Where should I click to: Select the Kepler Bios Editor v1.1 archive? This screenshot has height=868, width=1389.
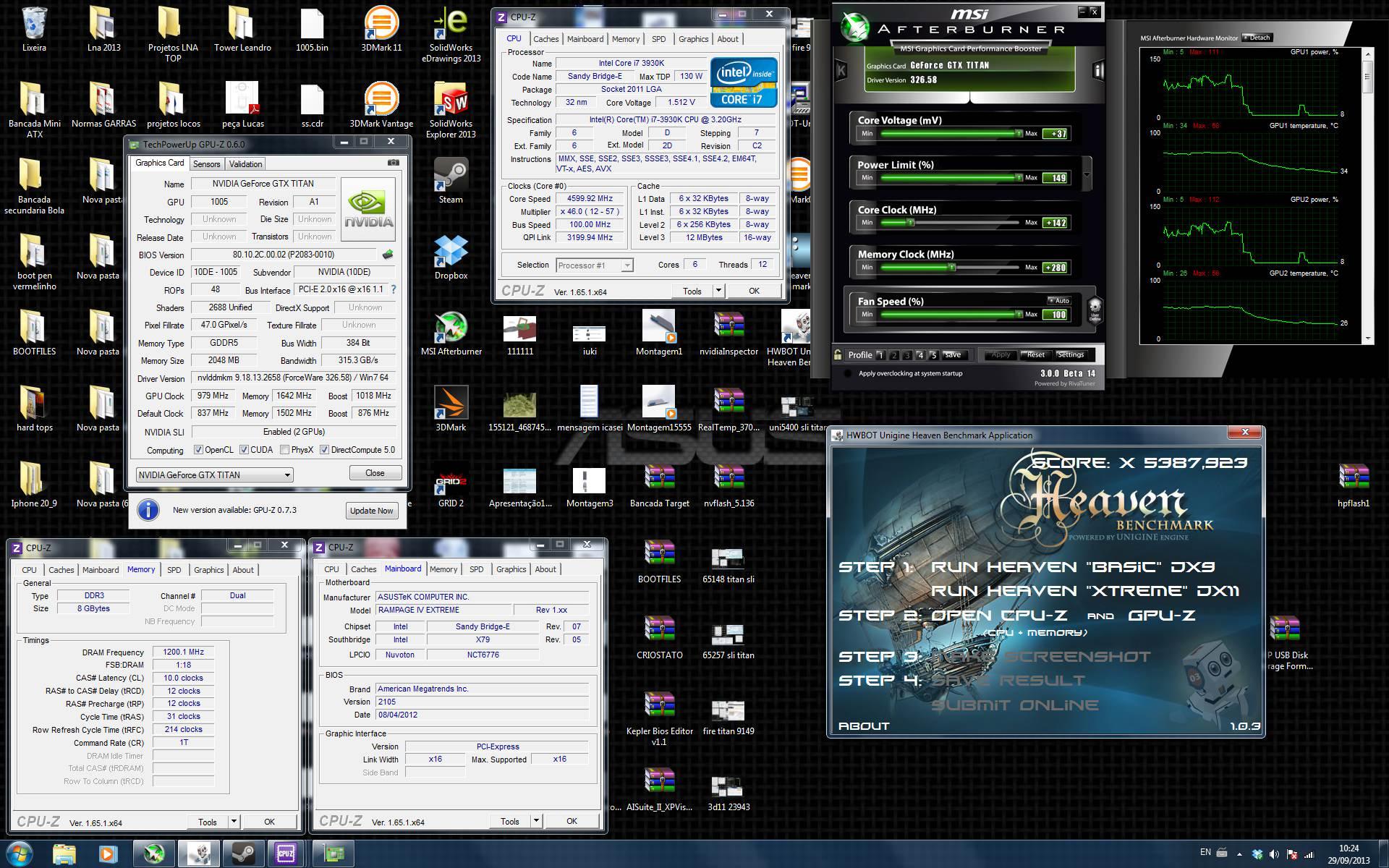click(x=659, y=718)
